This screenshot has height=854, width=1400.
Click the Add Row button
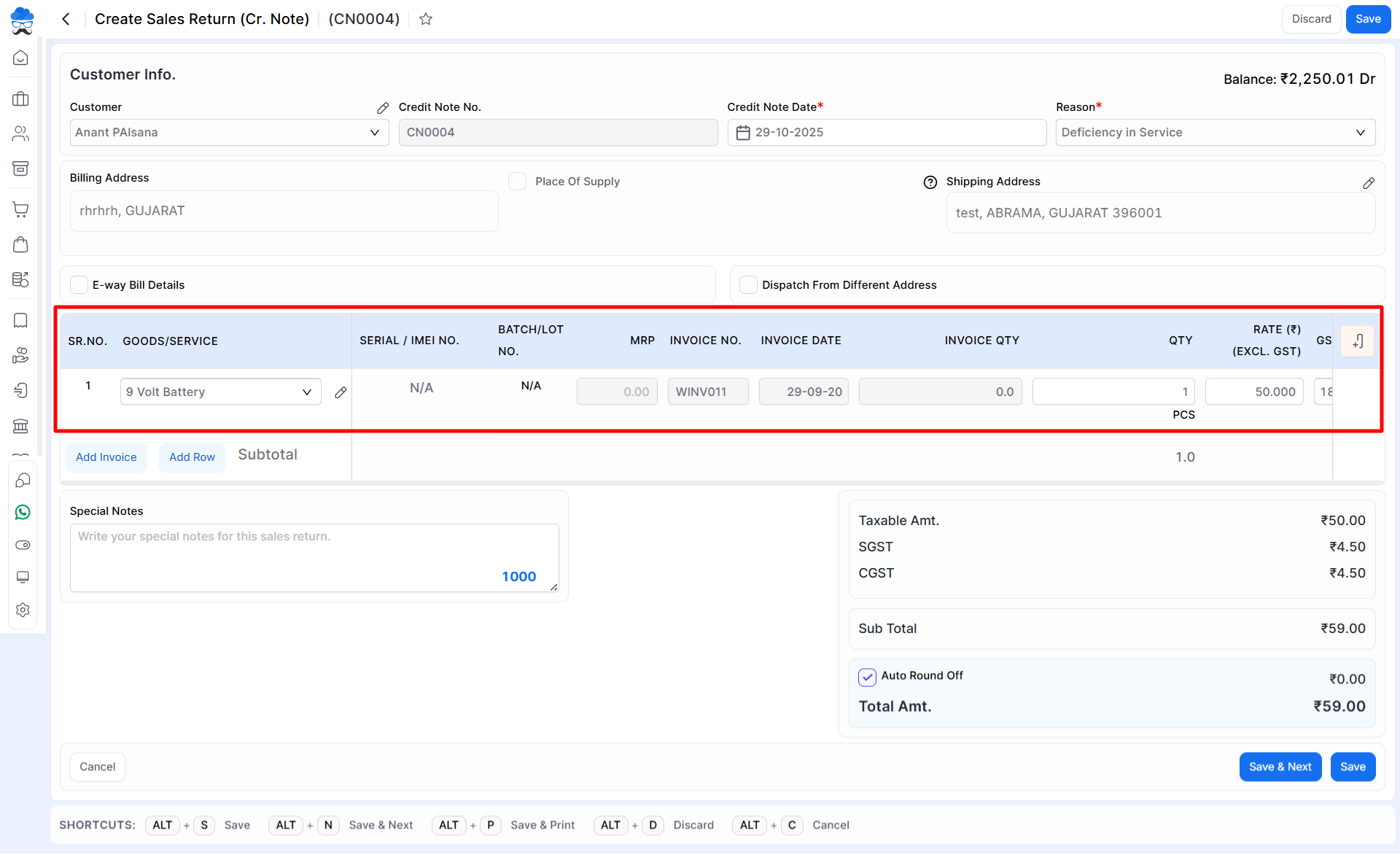coord(192,457)
